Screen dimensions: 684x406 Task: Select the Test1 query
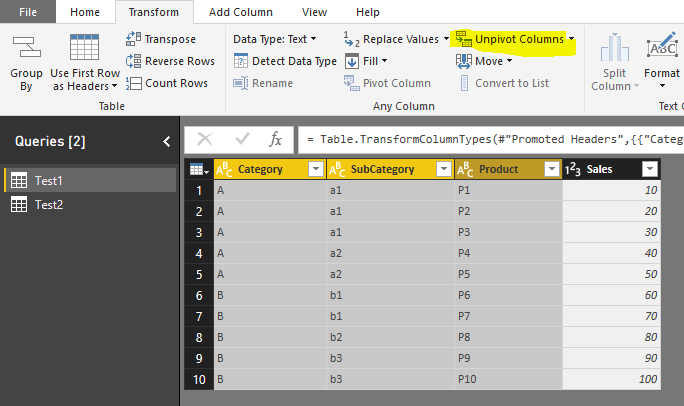click(x=90, y=180)
